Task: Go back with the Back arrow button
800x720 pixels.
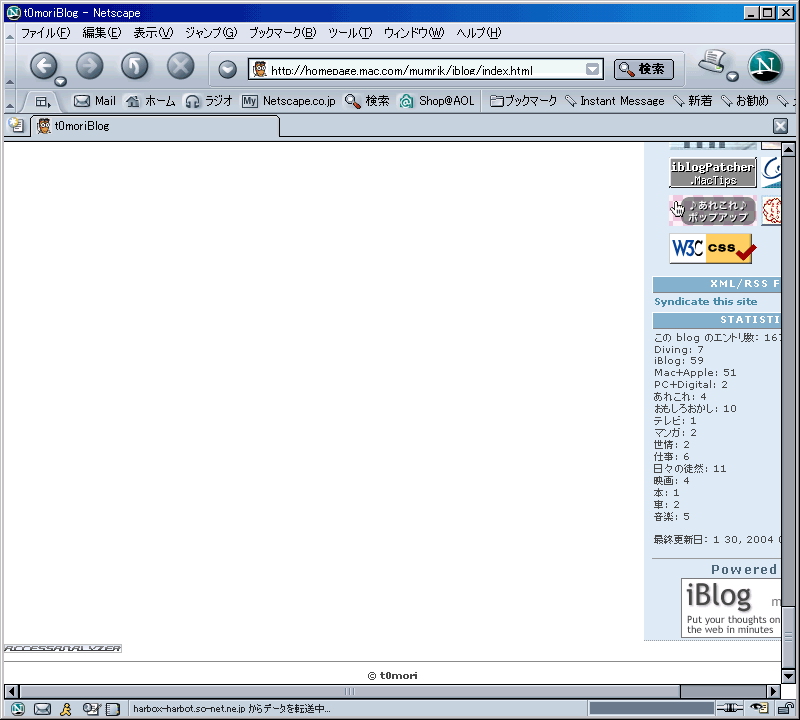Action: (44, 66)
